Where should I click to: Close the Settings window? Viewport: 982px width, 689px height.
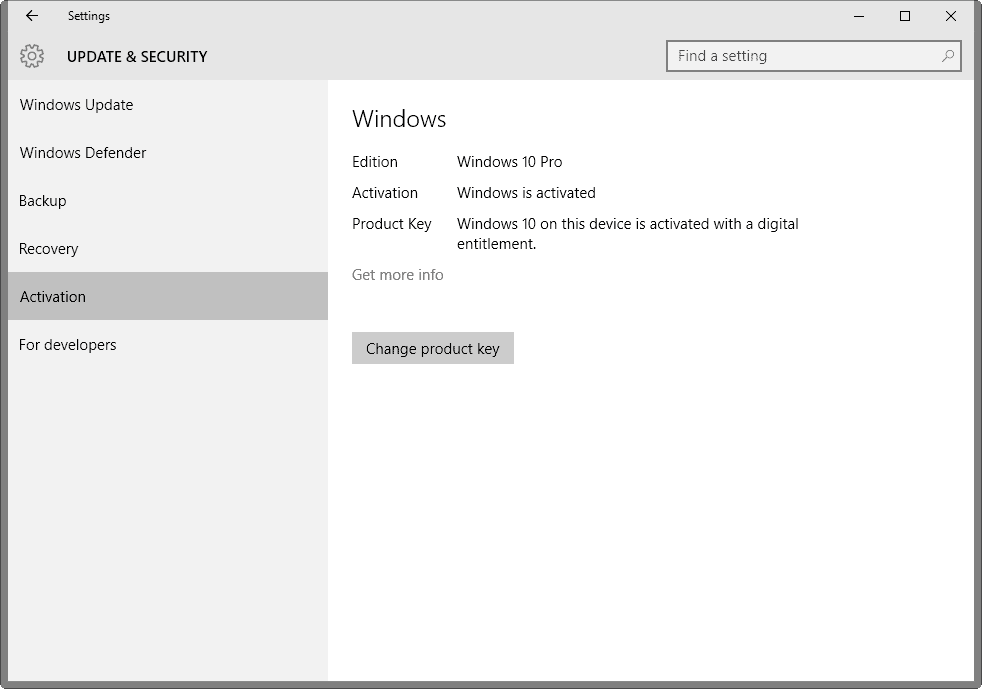951,16
